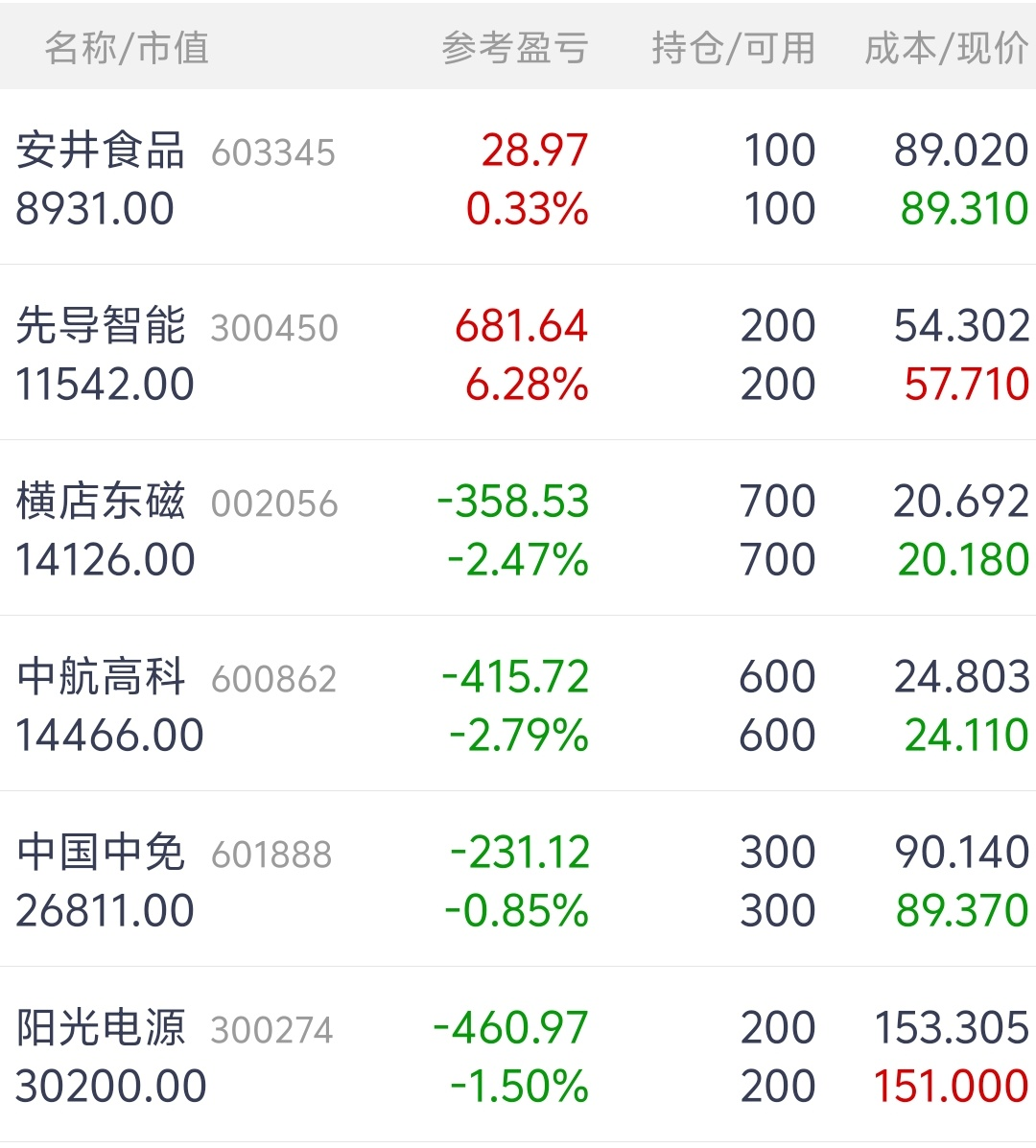The width and height of the screenshot is (1036, 1148).
Task: Tap the -2.79% loss percentage
Action: pyautogui.click(x=519, y=736)
